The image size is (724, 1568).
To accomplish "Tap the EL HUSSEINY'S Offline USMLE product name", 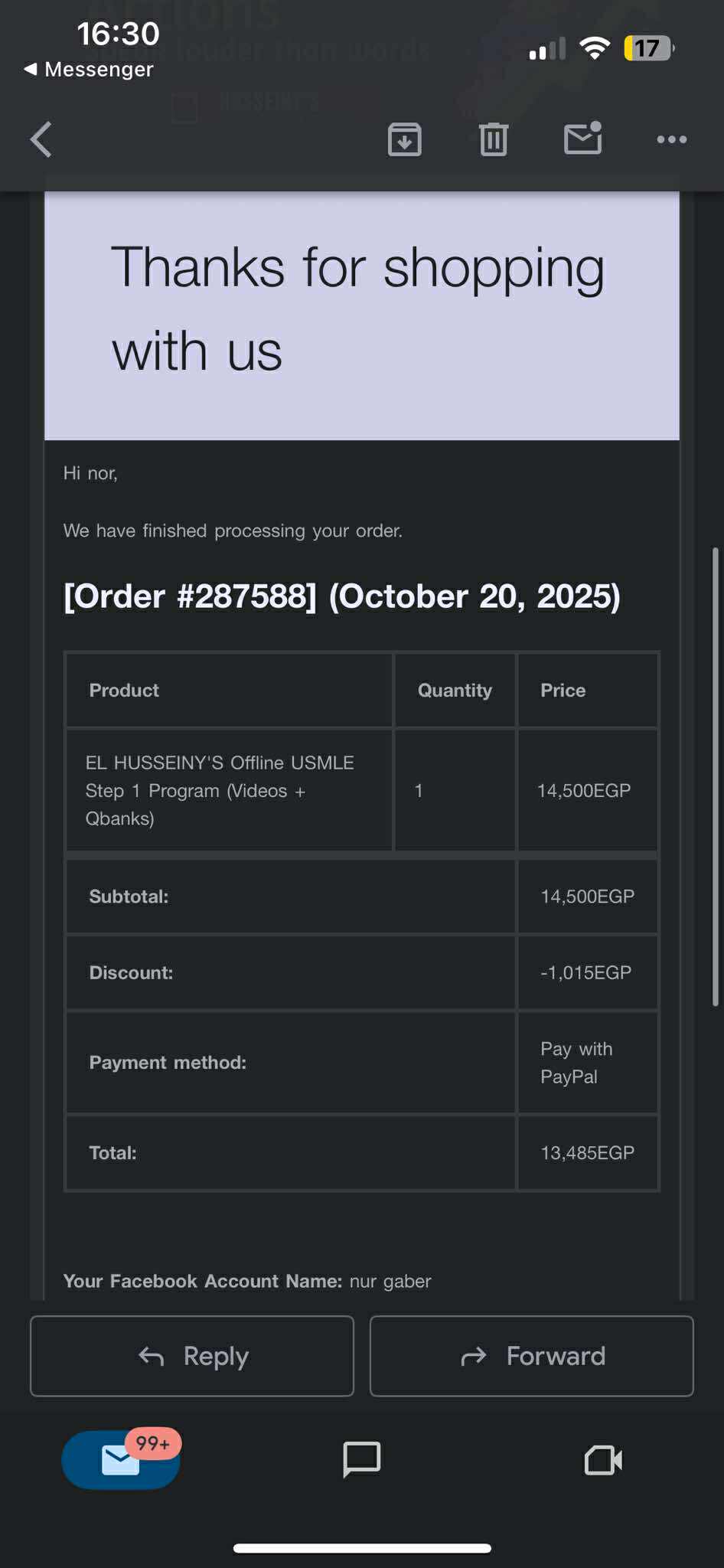I will point(220,790).
